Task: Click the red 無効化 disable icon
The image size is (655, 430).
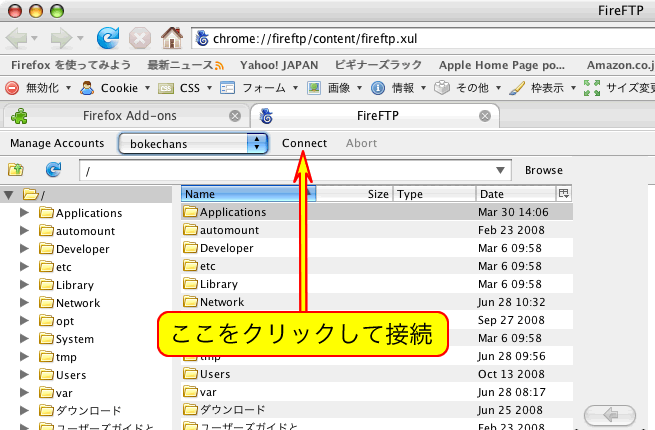Action: [12, 88]
